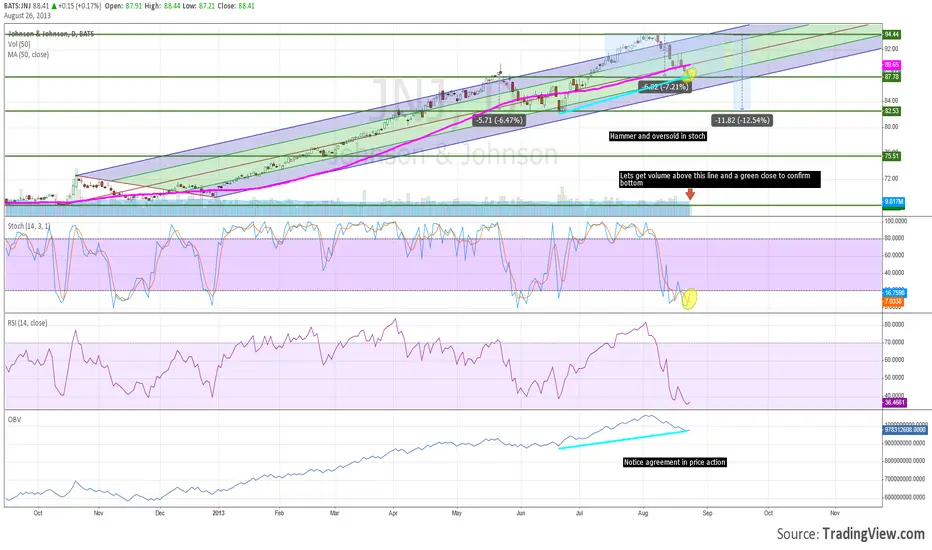Select the Open: 87.91 value
The width and height of the screenshot is (932, 550).
tap(122, 6)
